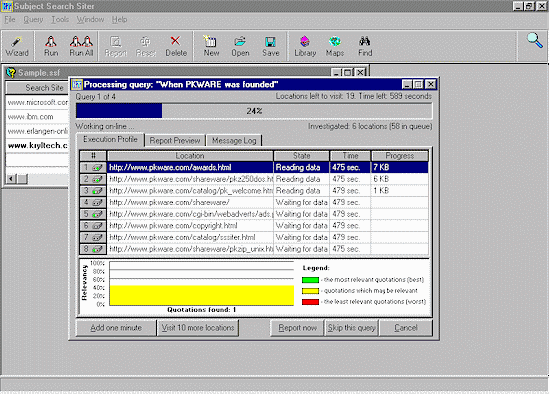Click Visit 10 more locations button
550x394 pixels.
point(198,328)
